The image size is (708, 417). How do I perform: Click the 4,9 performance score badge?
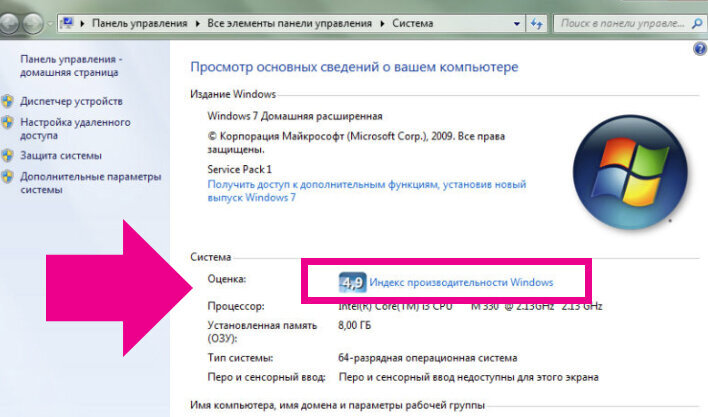pyautogui.click(x=352, y=283)
